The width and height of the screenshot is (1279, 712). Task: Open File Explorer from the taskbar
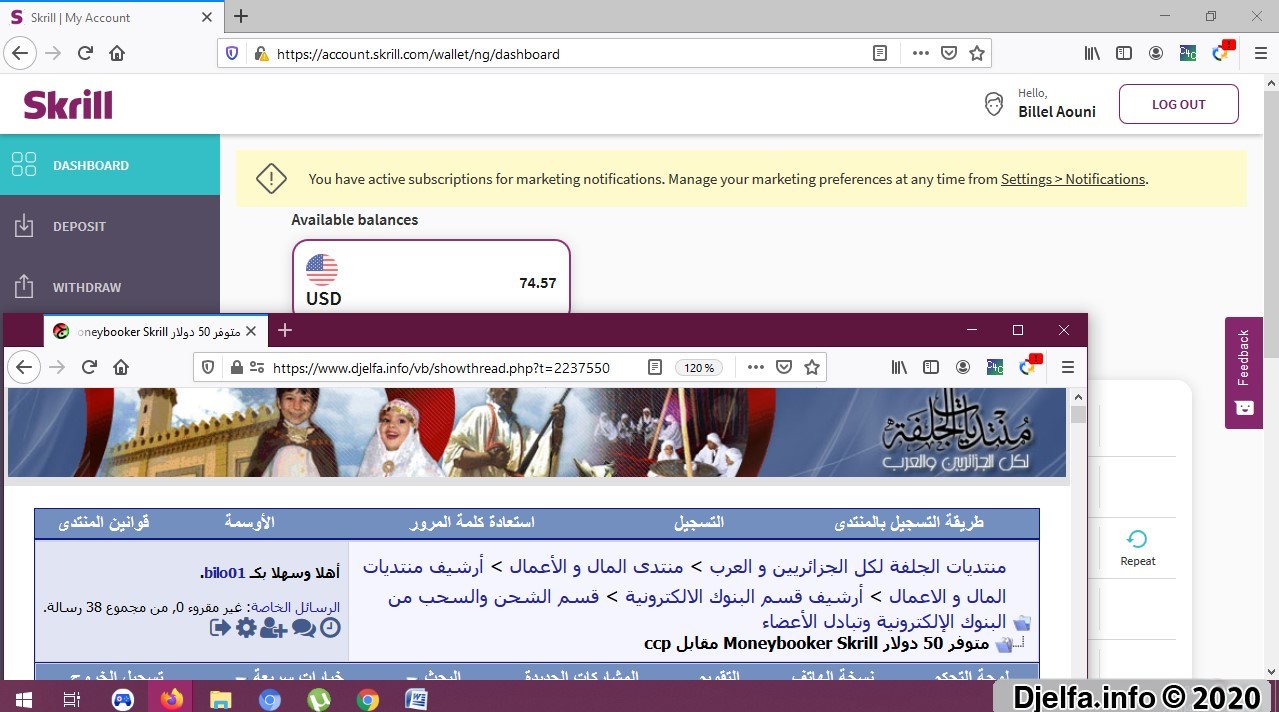coord(220,698)
